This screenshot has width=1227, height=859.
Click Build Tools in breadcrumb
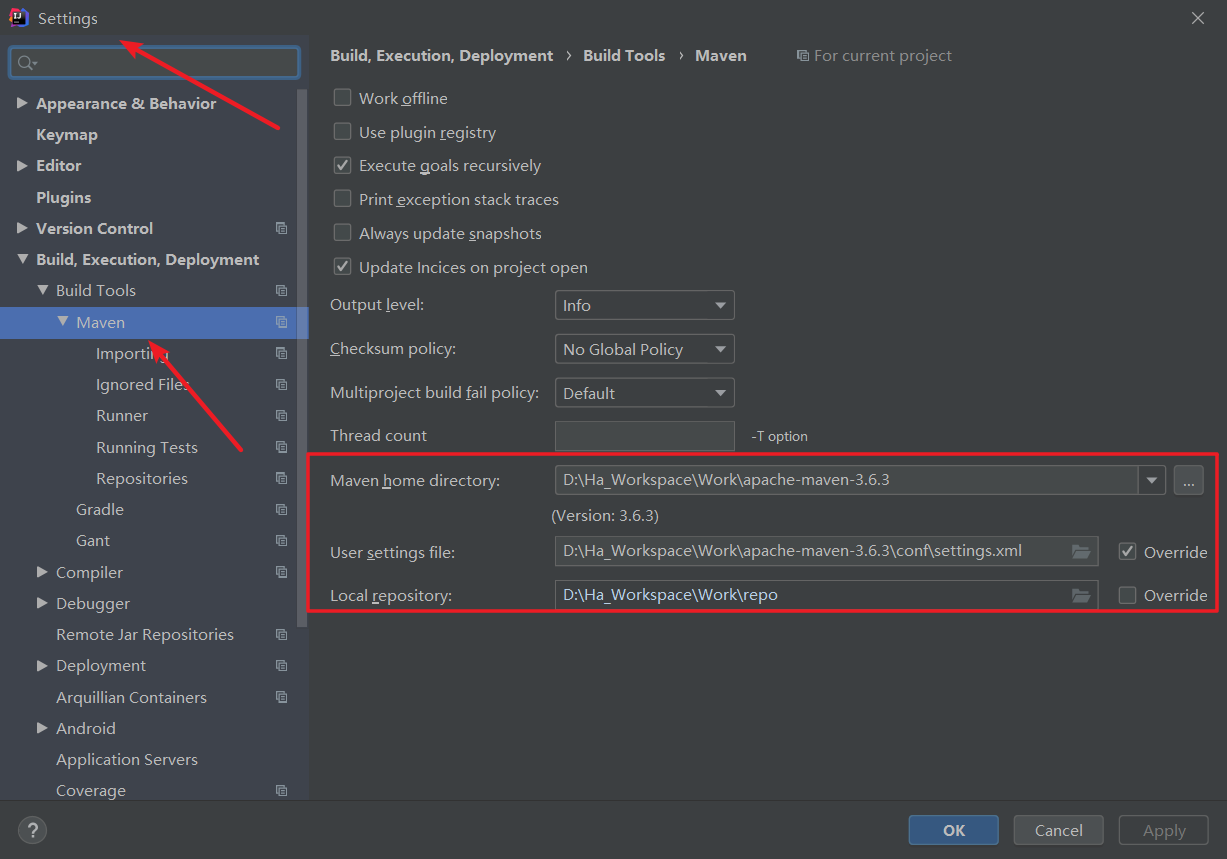pyautogui.click(x=624, y=56)
